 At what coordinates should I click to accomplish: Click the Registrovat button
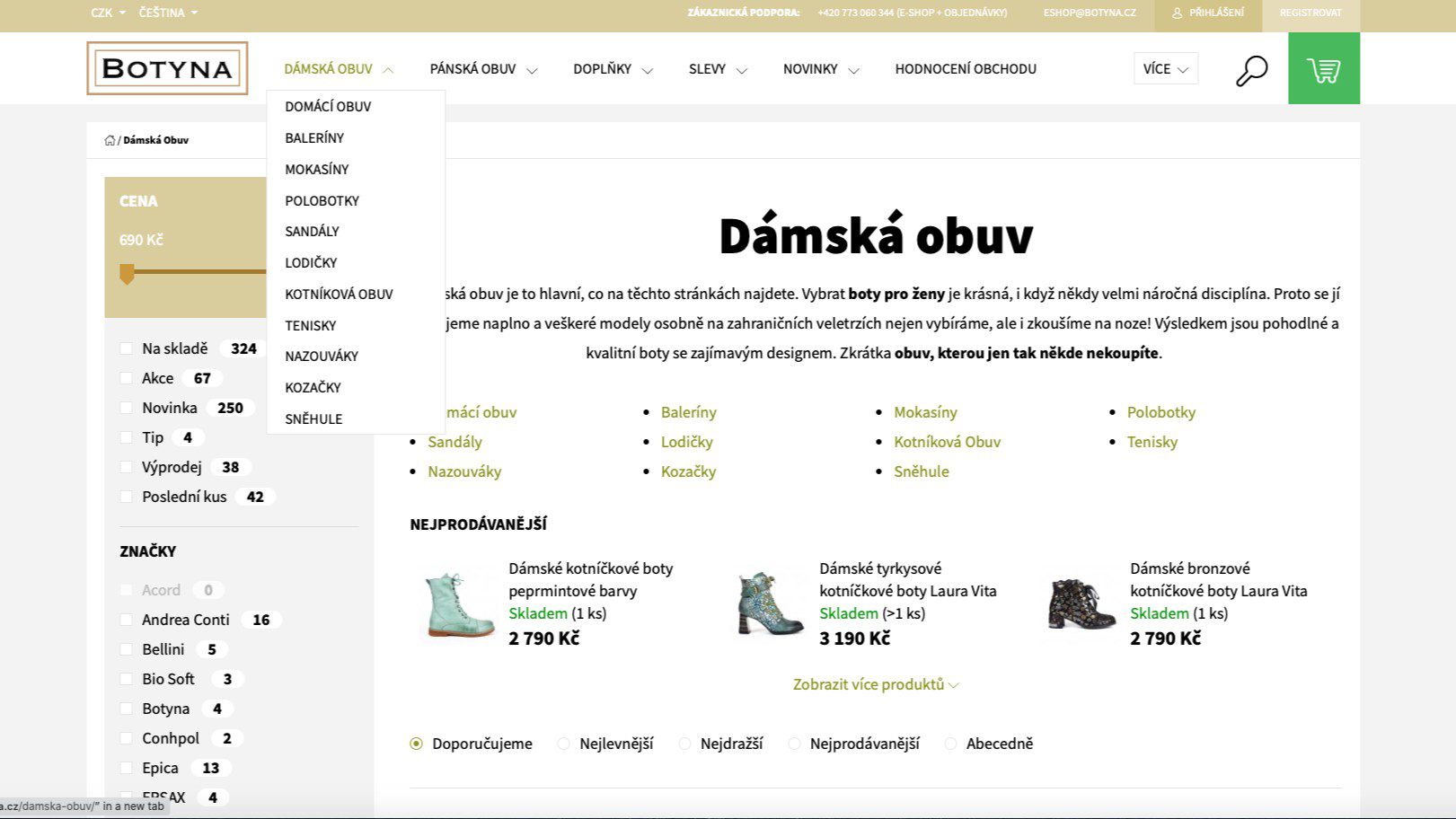click(x=1310, y=13)
